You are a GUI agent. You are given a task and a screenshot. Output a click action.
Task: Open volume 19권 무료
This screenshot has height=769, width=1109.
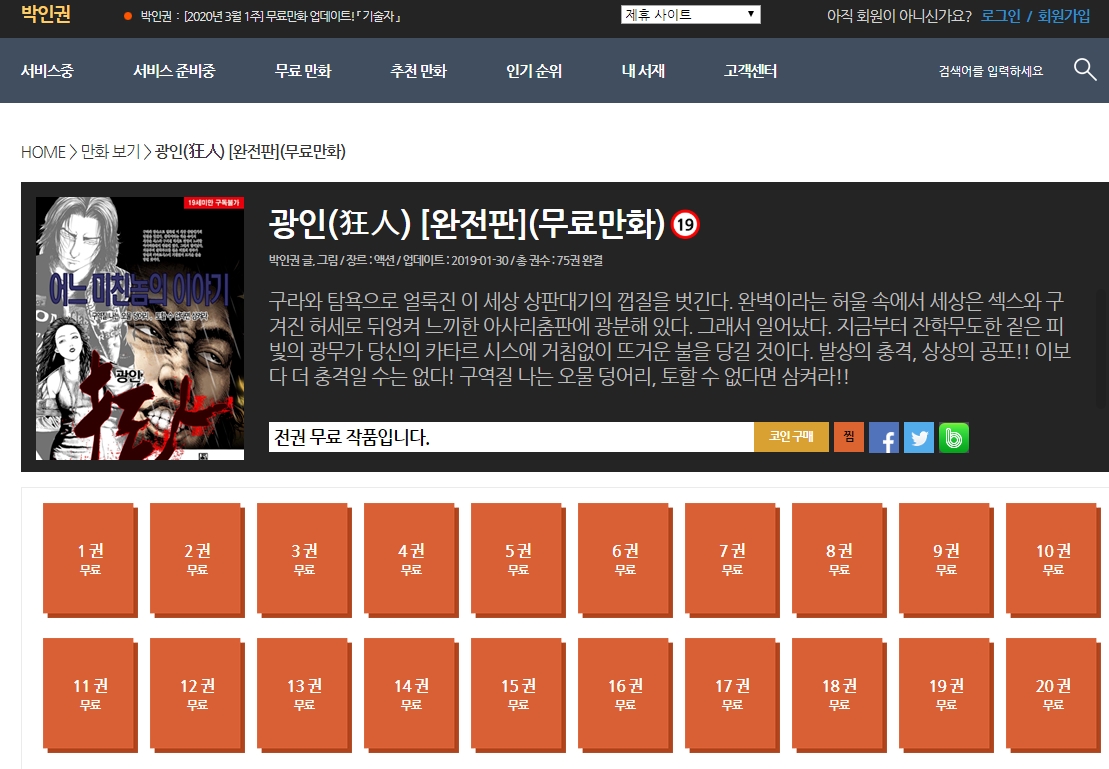tap(946, 694)
